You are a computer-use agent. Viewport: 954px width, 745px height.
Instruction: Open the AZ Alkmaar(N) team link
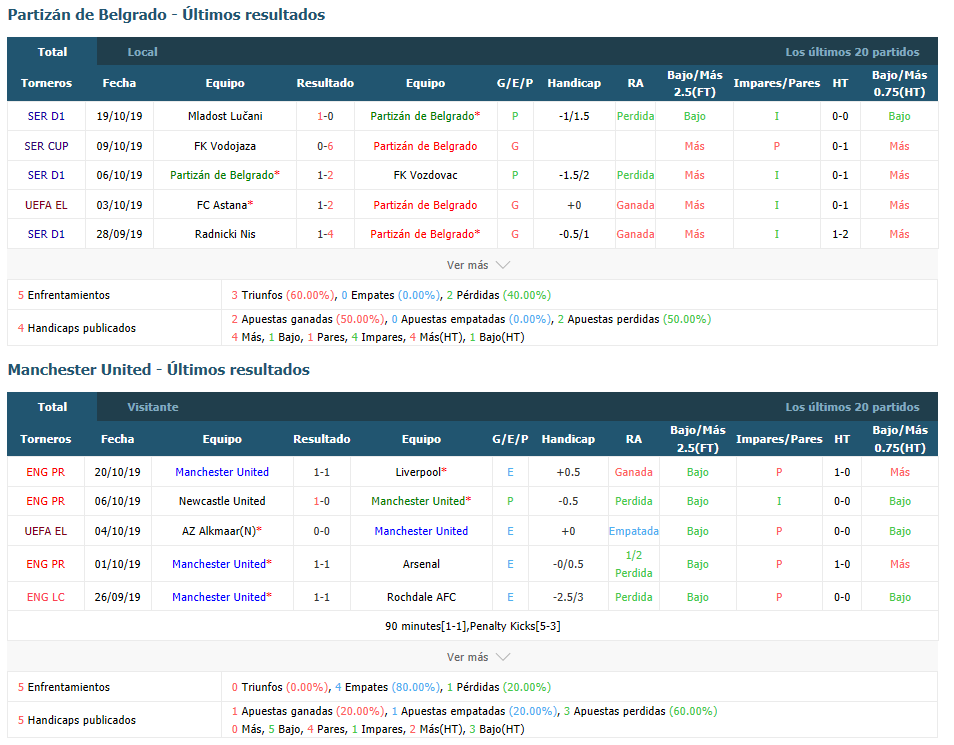[222, 531]
